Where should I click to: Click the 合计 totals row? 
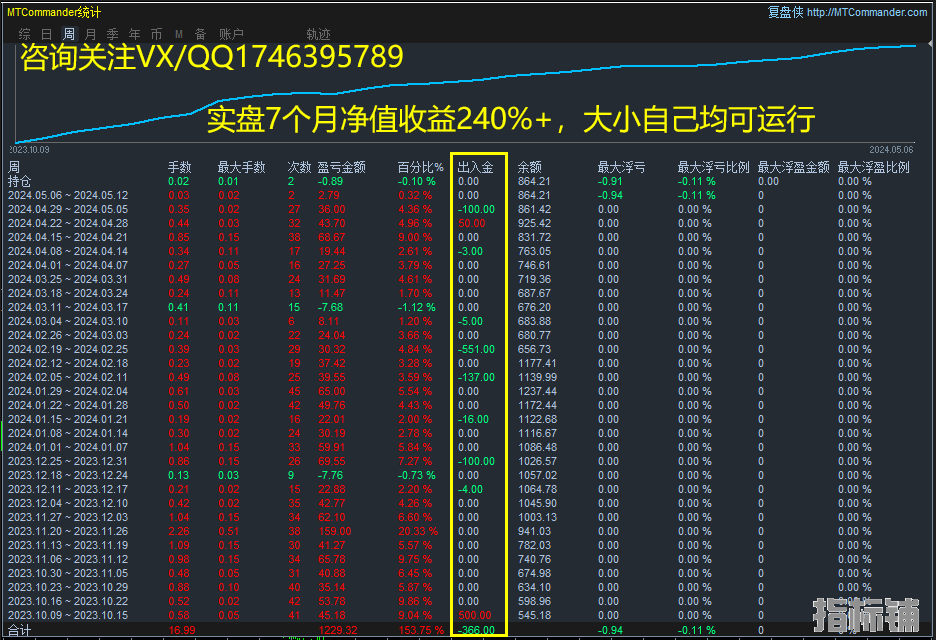(x=20, y=631)
